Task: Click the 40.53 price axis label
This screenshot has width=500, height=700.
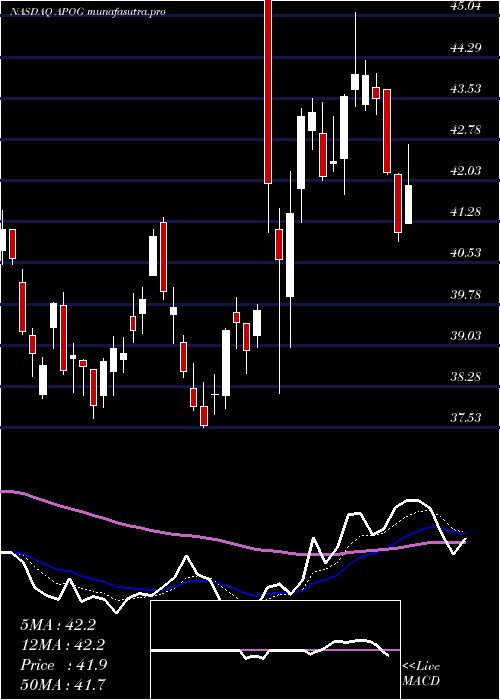Action: pyautogui.click(x=464, y=253)
